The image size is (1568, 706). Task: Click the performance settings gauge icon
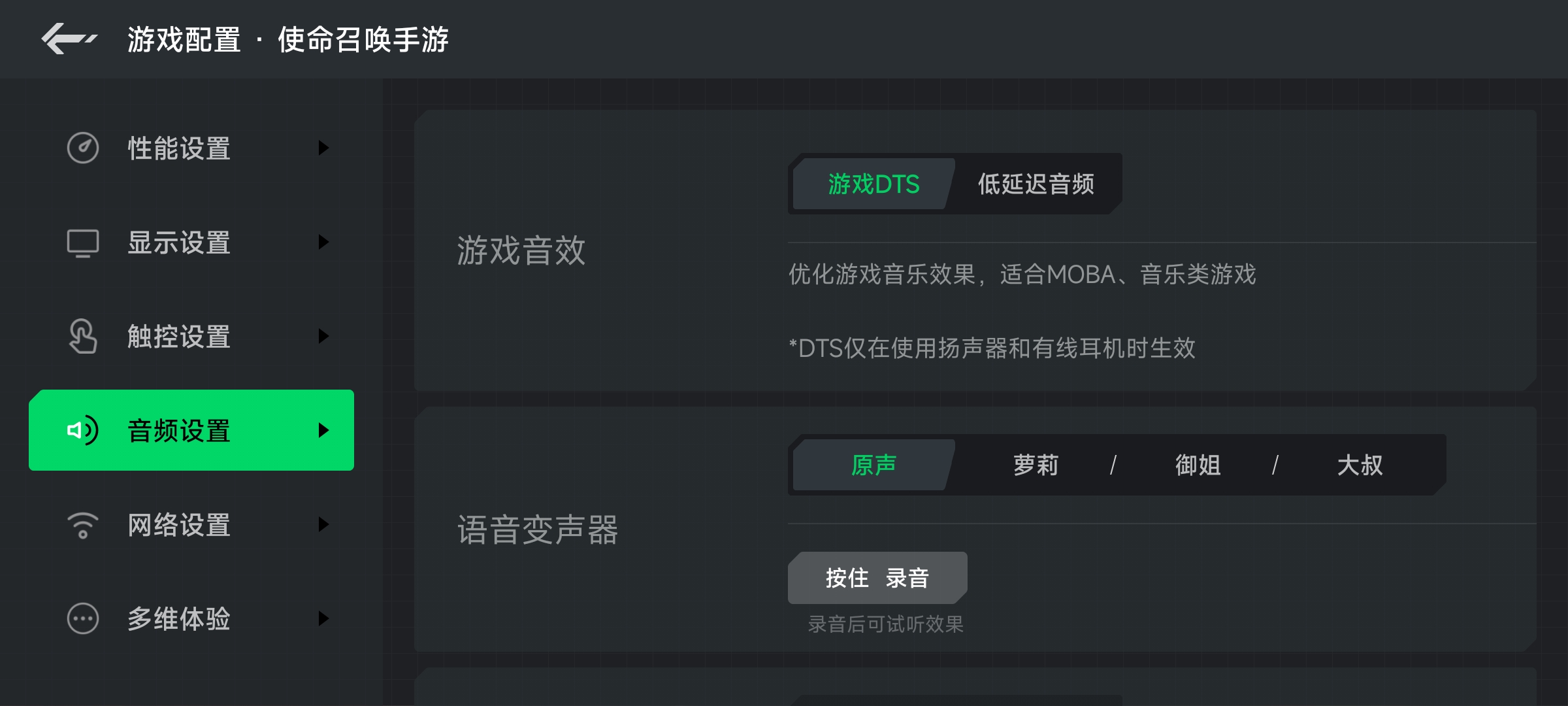coord(83,148)
